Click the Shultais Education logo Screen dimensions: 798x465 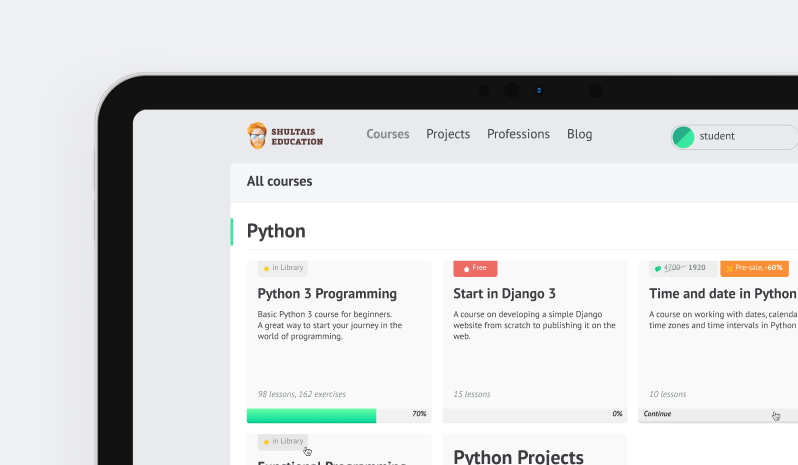point(285,136)
